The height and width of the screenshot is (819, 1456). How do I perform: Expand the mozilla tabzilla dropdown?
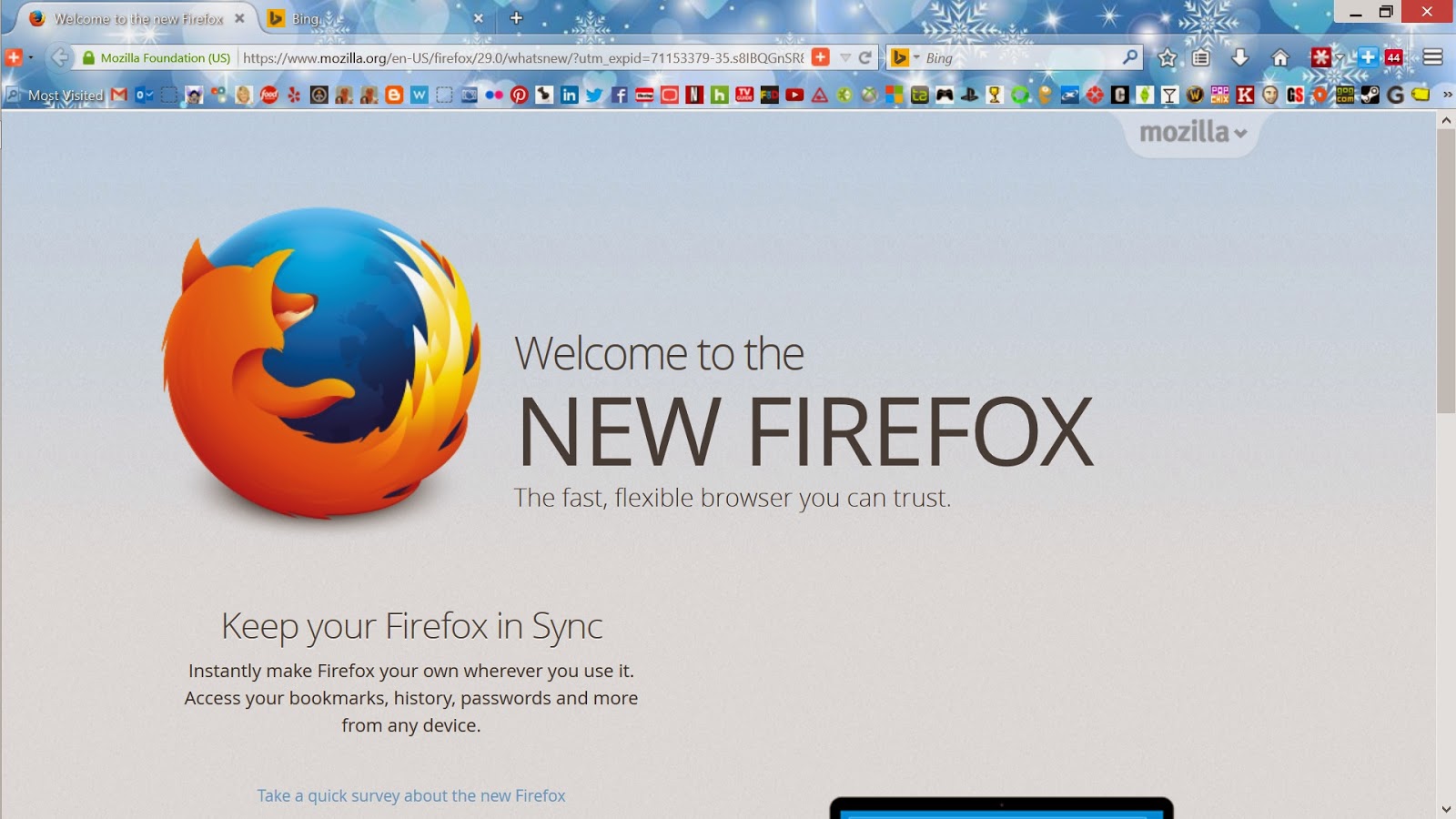(1193, 133)
